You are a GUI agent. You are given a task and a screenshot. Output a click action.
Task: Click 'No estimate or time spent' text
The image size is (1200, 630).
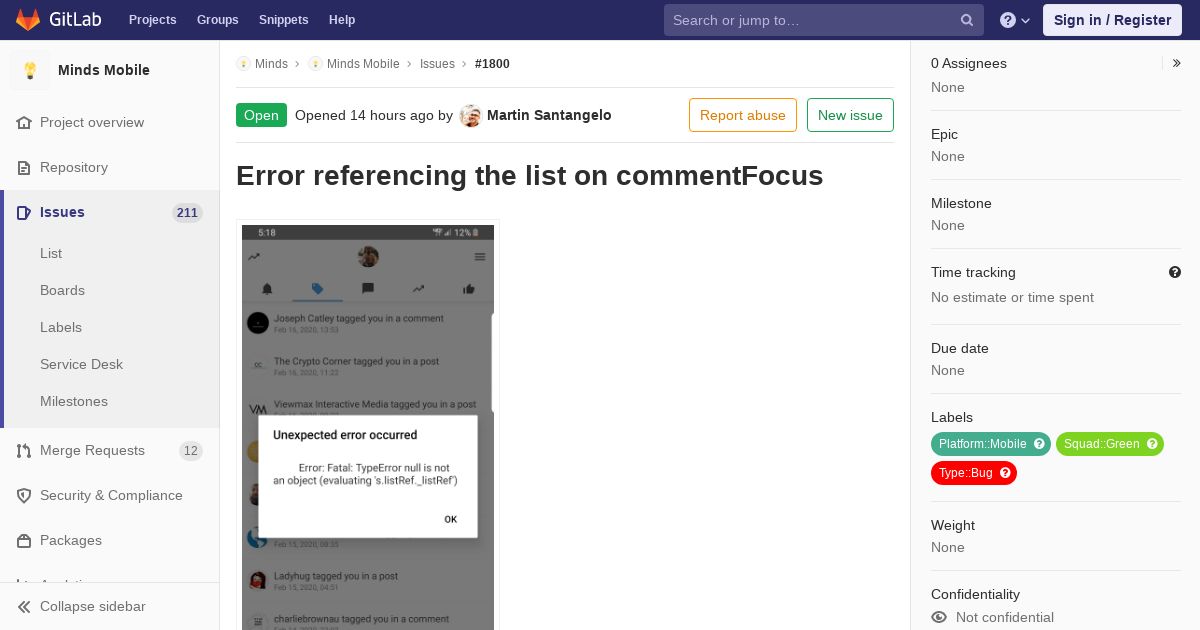coord(1012,297)
